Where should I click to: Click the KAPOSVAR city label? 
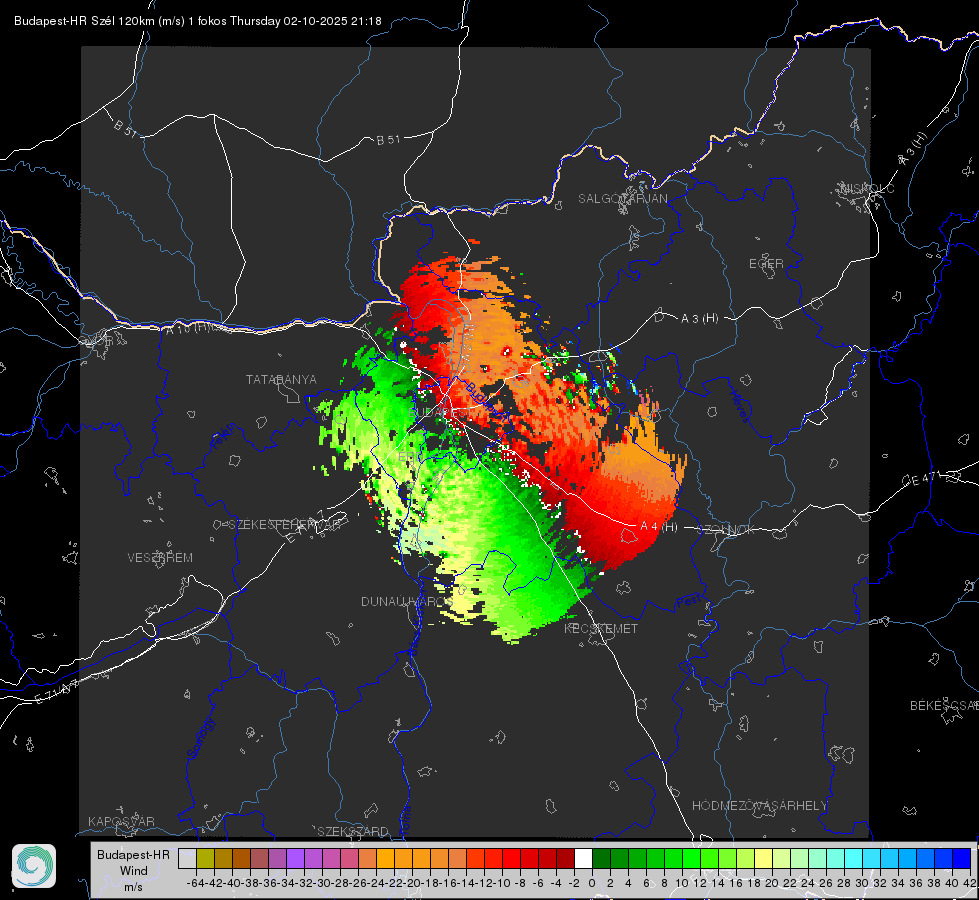point(121,821)
